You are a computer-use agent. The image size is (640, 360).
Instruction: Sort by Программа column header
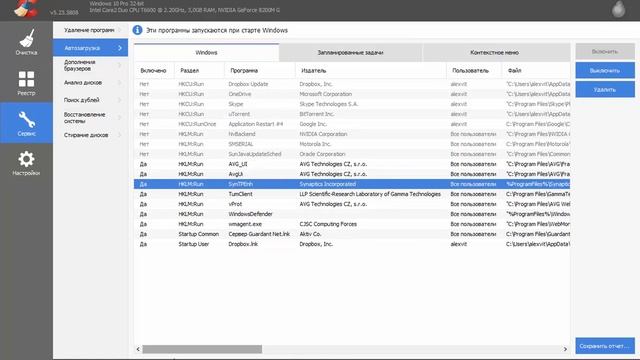260,71
